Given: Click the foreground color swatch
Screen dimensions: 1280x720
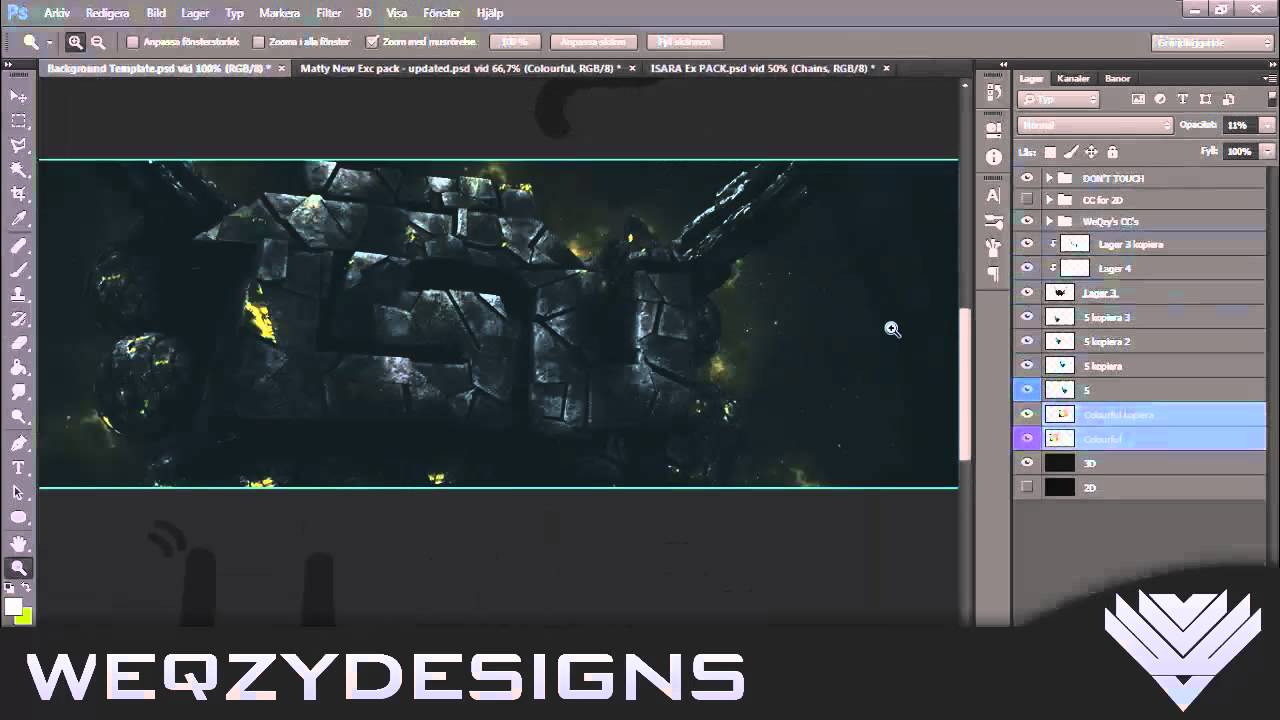Looking at the screenshot, I should click(x=13, y=606).
